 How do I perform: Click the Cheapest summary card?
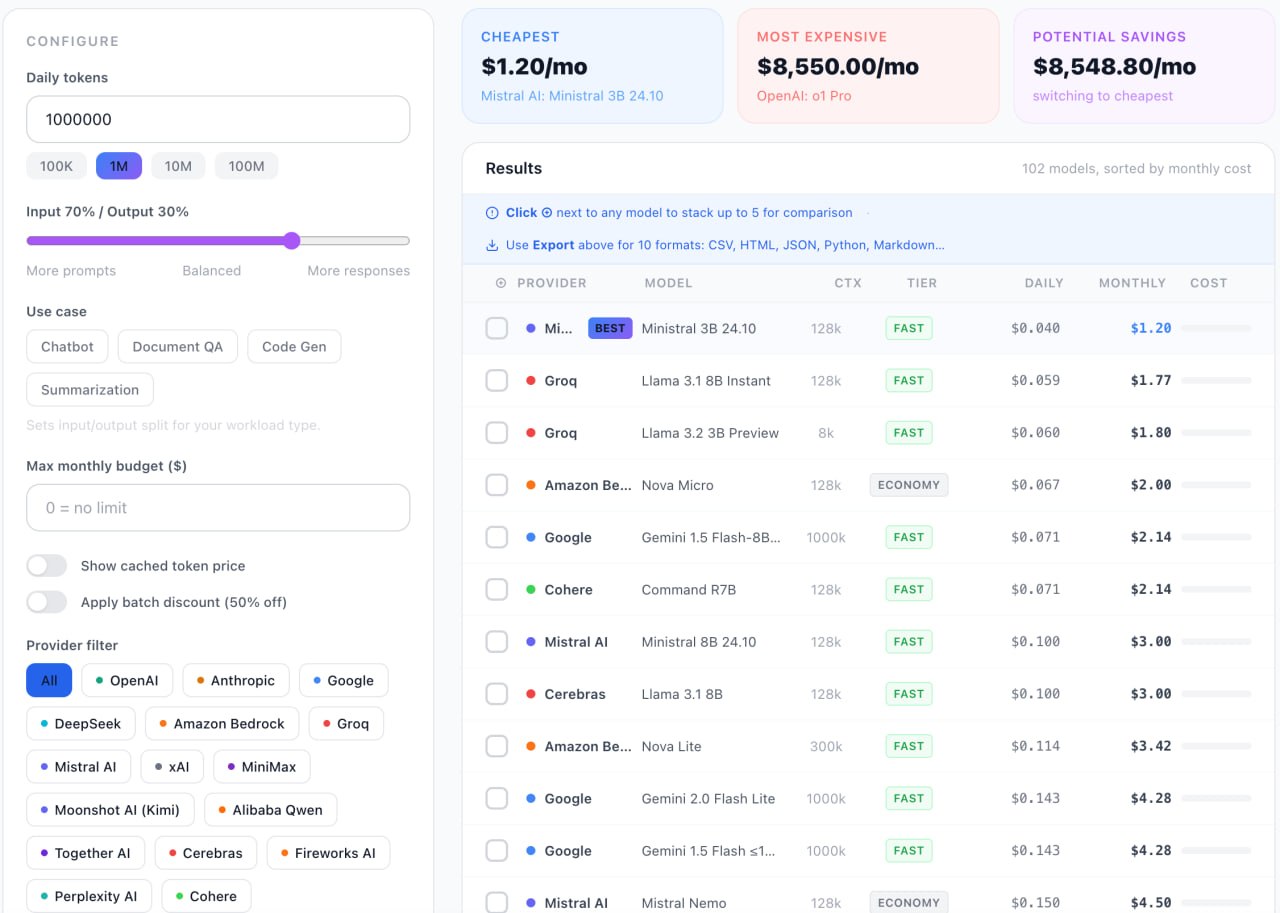pyautogui.click(x=592, y=66)
